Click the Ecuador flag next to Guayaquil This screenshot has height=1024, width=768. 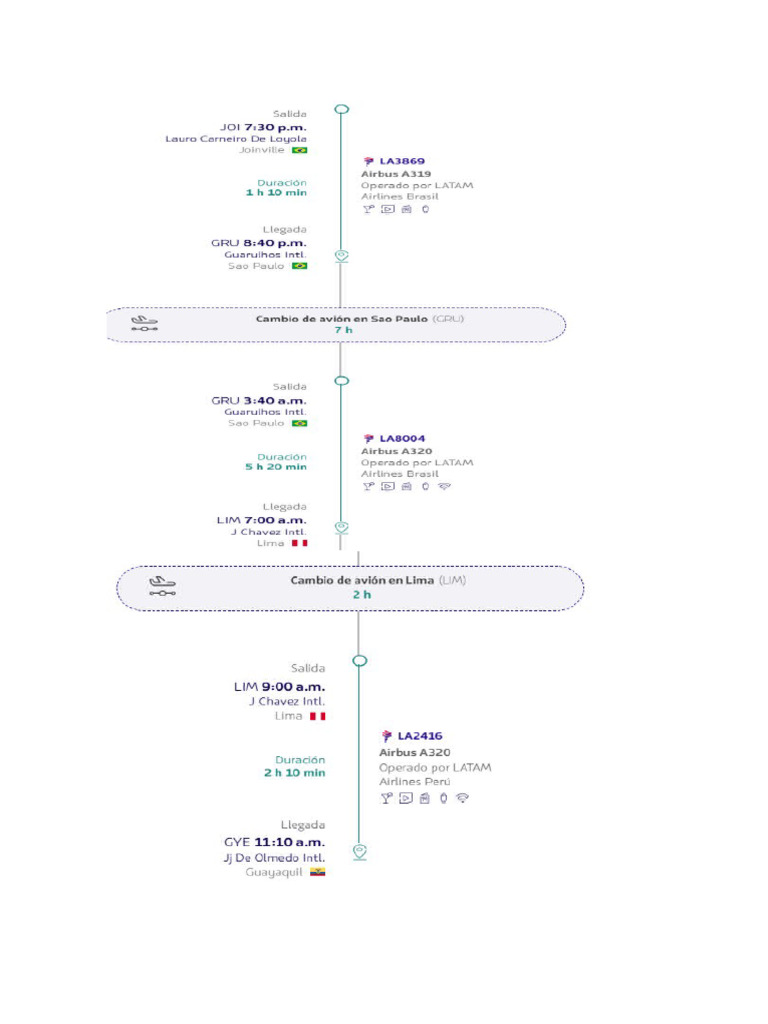point(317,872)
